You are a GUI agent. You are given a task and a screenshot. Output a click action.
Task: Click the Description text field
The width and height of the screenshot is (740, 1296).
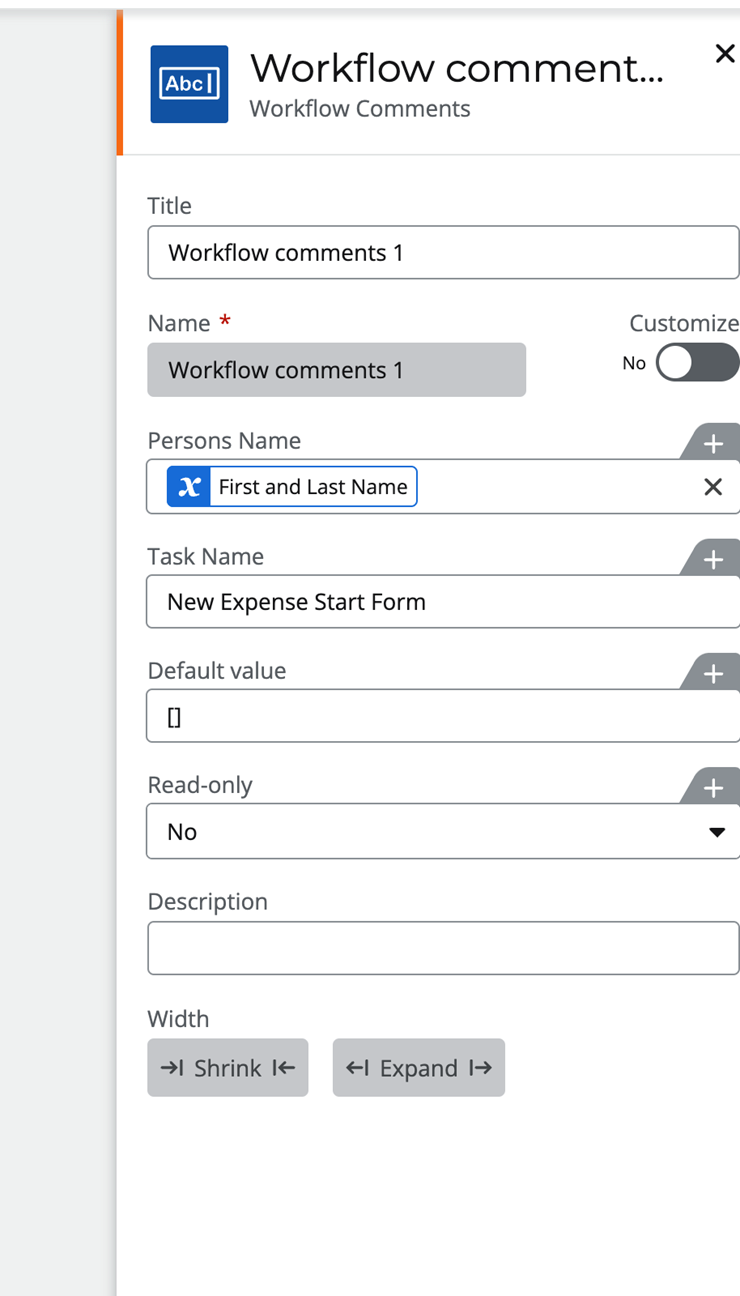pyautogui.click(x=442, y=948)
